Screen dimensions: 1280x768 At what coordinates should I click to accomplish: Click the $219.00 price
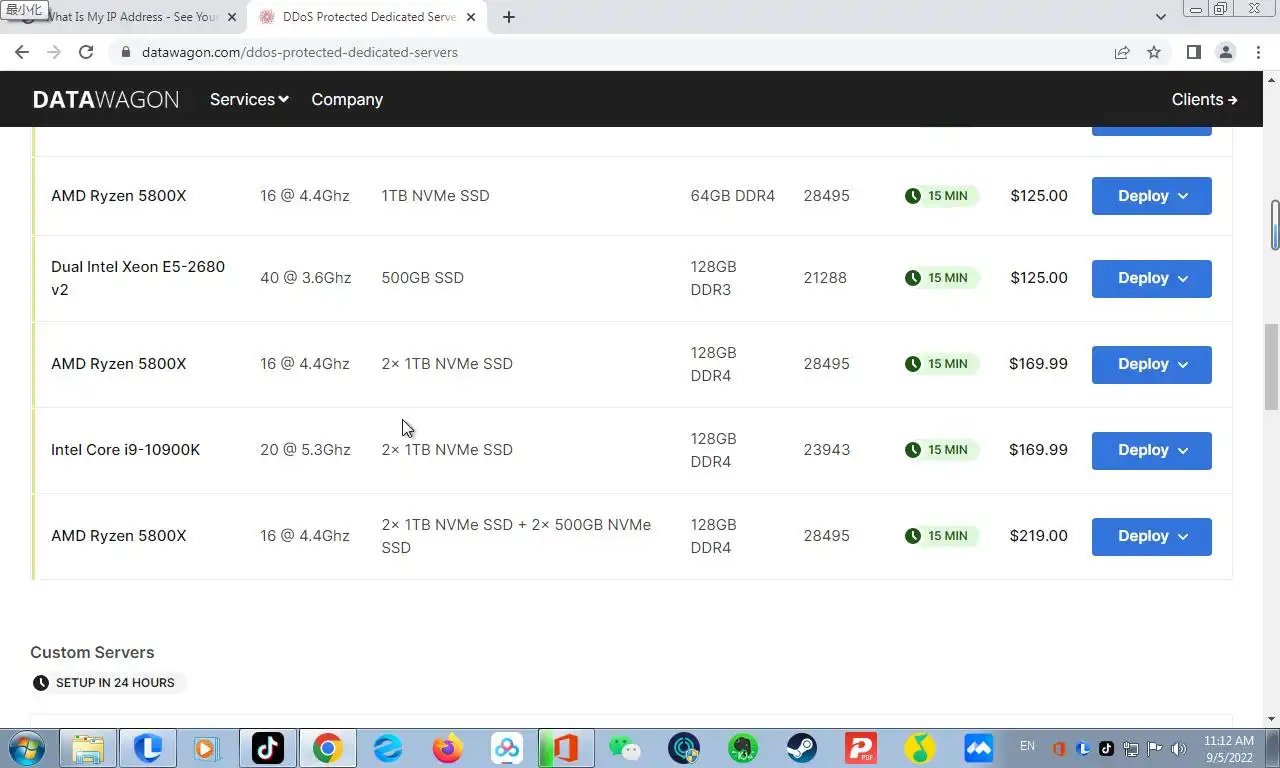pos(1038,536)
